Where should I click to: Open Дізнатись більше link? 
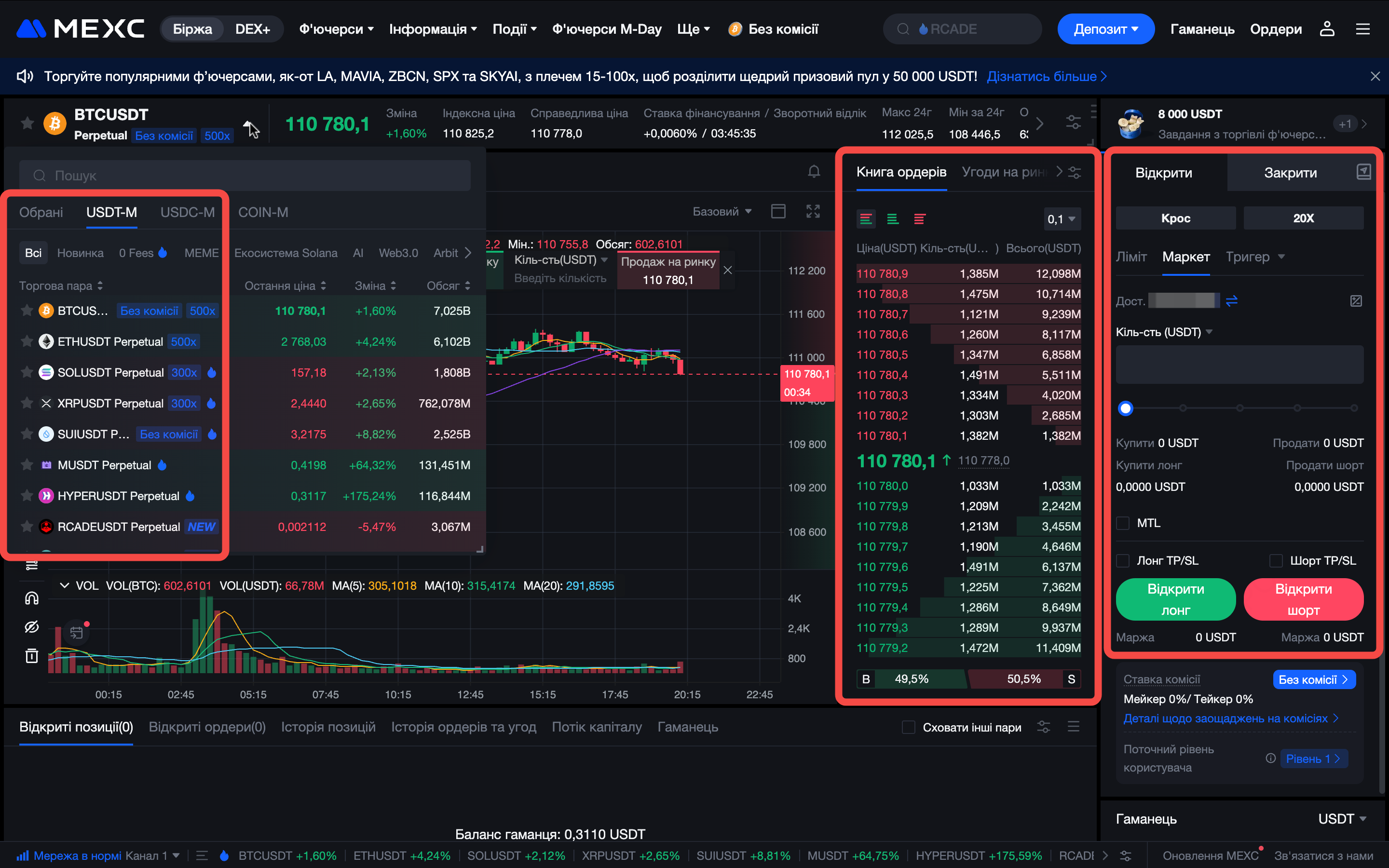1047,76
